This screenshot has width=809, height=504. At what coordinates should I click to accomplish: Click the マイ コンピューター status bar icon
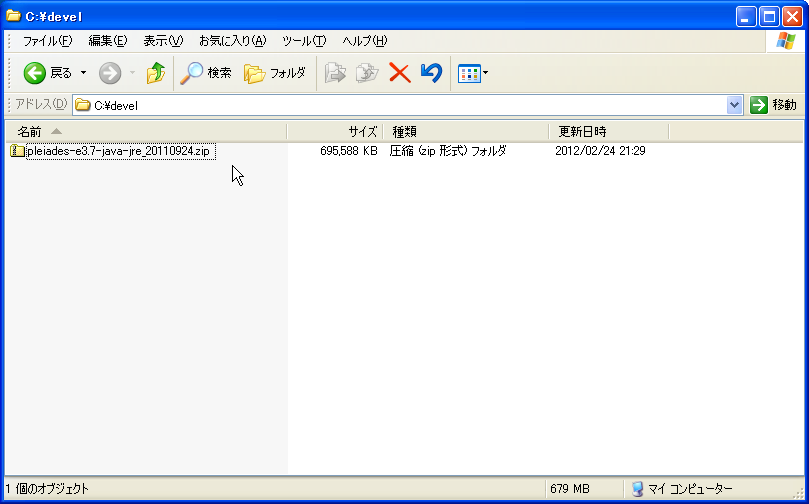(638, 489)
